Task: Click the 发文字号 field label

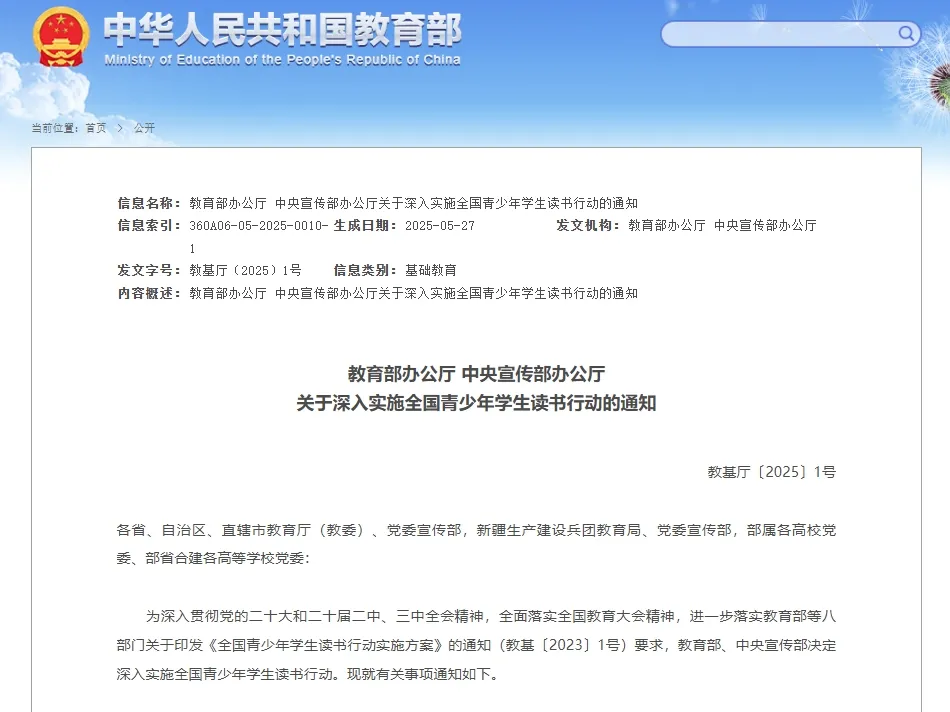Action: [149, 270]
